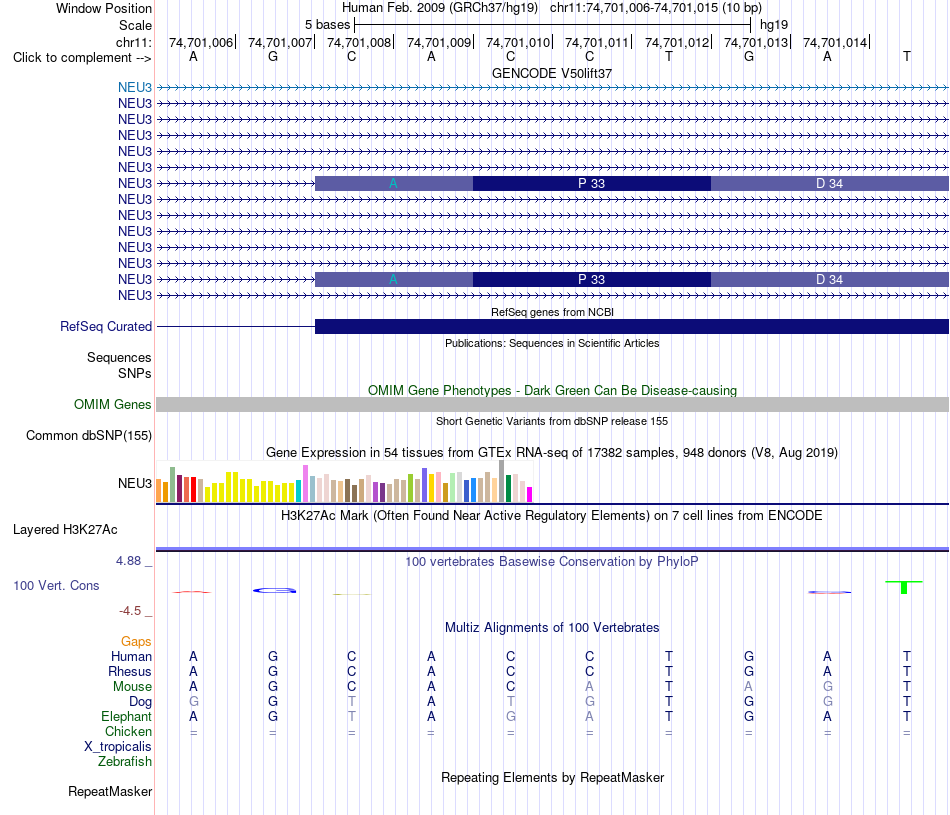The image size is (950, 815).
Task: Click the Mouse alignment row label
Action: pyautogui.click(x=132, y=687)
